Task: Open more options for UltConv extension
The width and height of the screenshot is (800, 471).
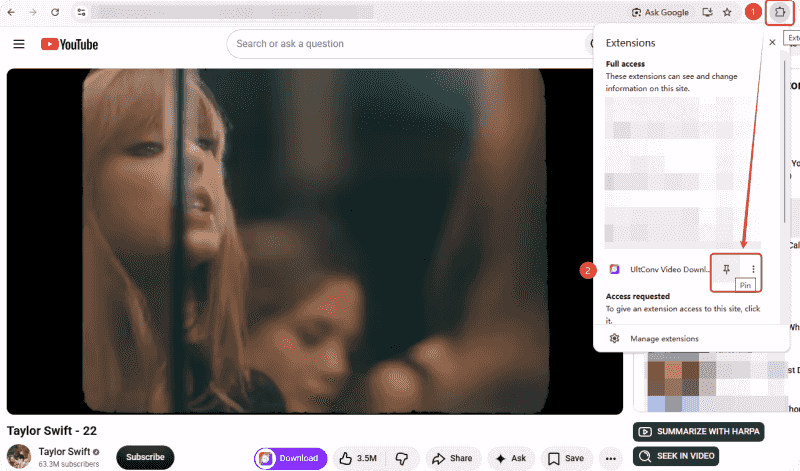Action: point(753,269)
